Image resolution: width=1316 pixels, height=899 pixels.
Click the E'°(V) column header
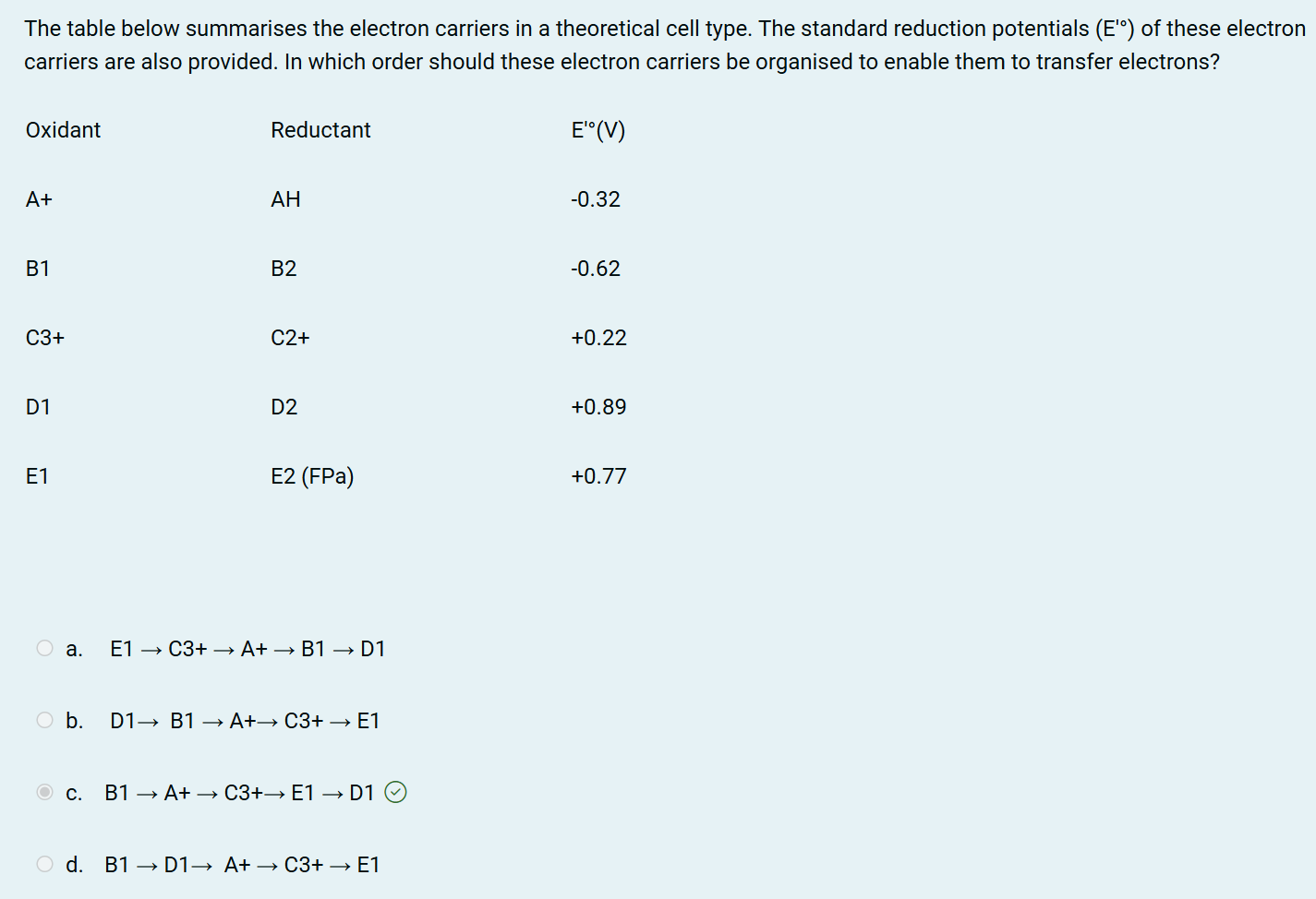pyautogui.click(x=598, y=130)
